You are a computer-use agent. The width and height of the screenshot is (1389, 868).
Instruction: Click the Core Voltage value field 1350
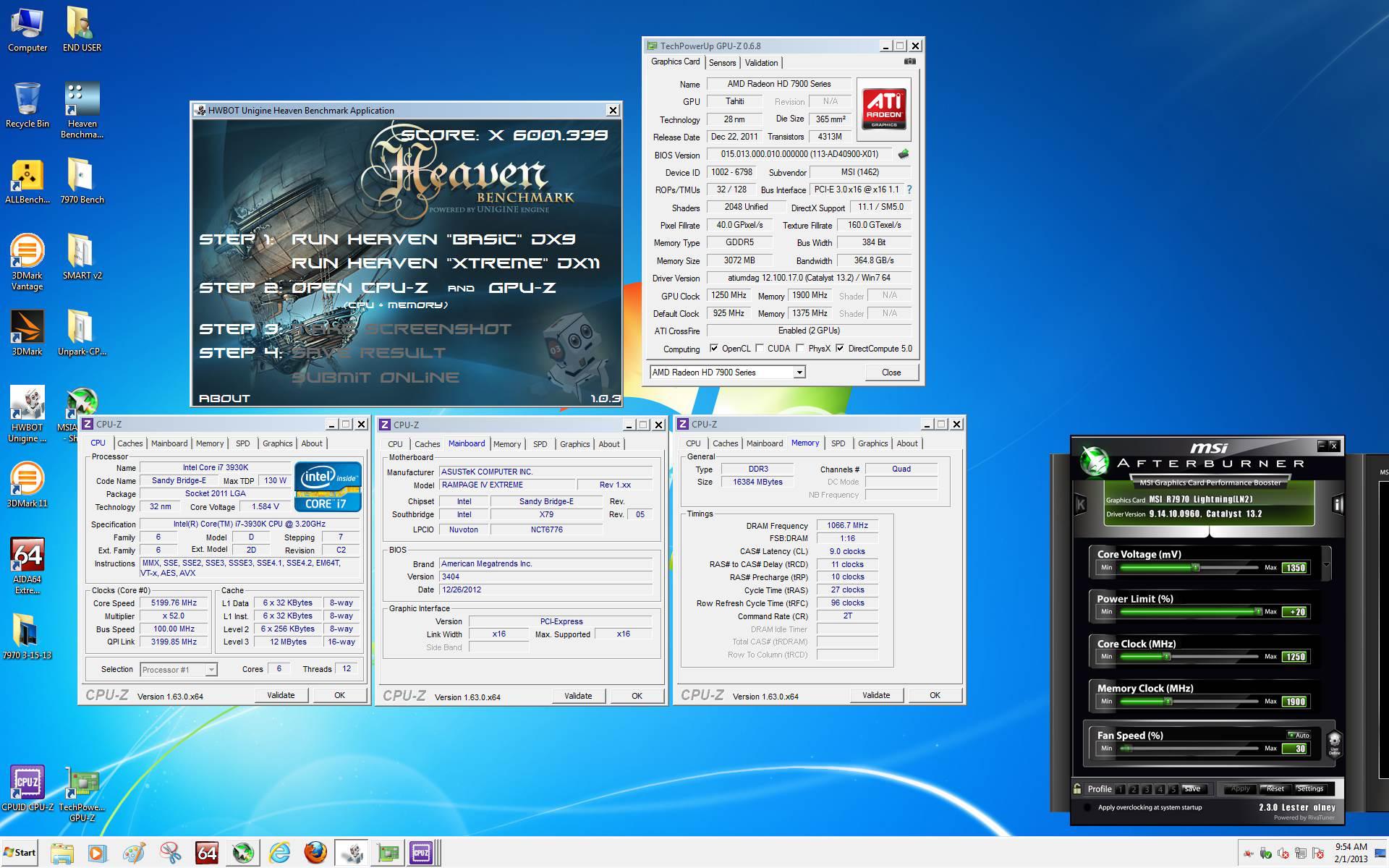1295,568
